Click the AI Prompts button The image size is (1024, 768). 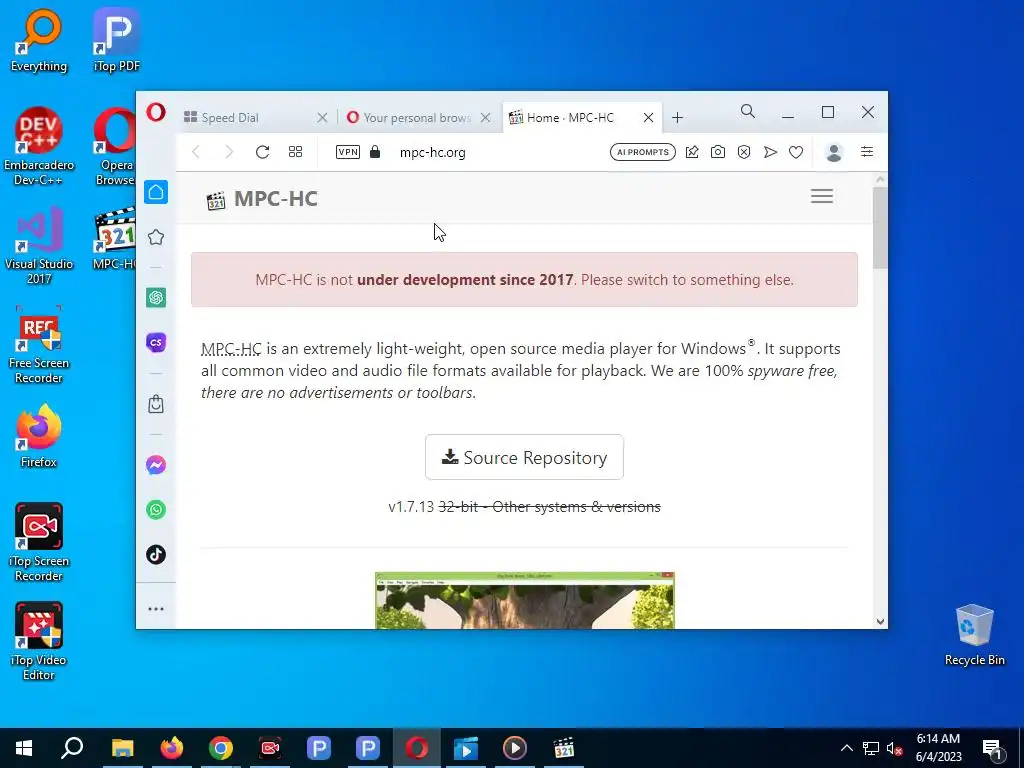click(x=643, y=152)
